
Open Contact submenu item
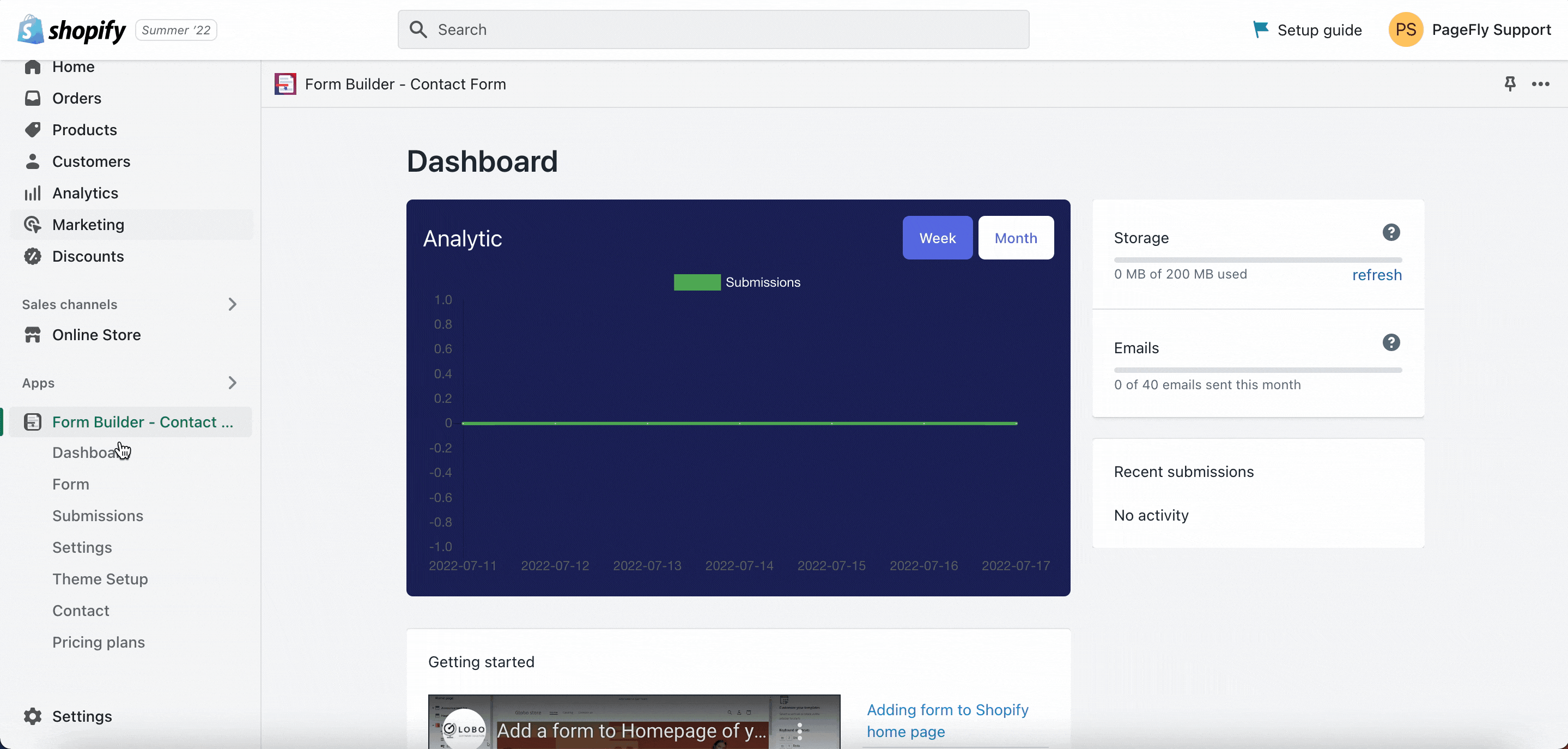coord(81,611)
